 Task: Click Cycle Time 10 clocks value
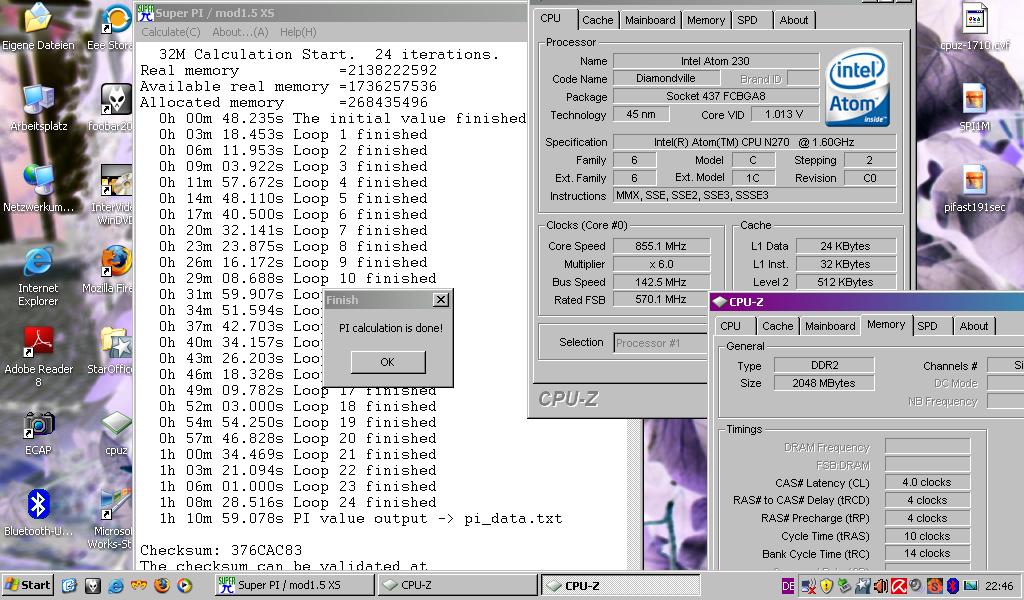pyautogui.click(x=927, y=536)
